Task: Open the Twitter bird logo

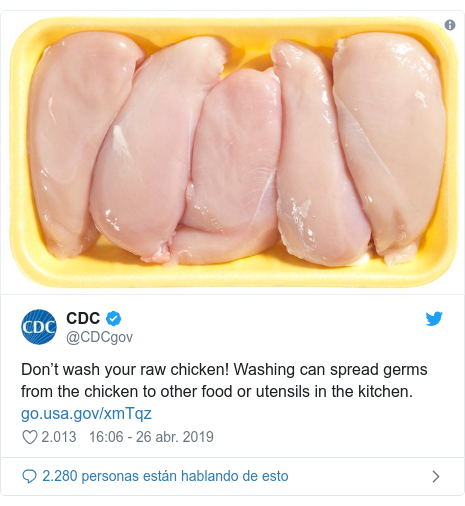Action: (434, 319)
